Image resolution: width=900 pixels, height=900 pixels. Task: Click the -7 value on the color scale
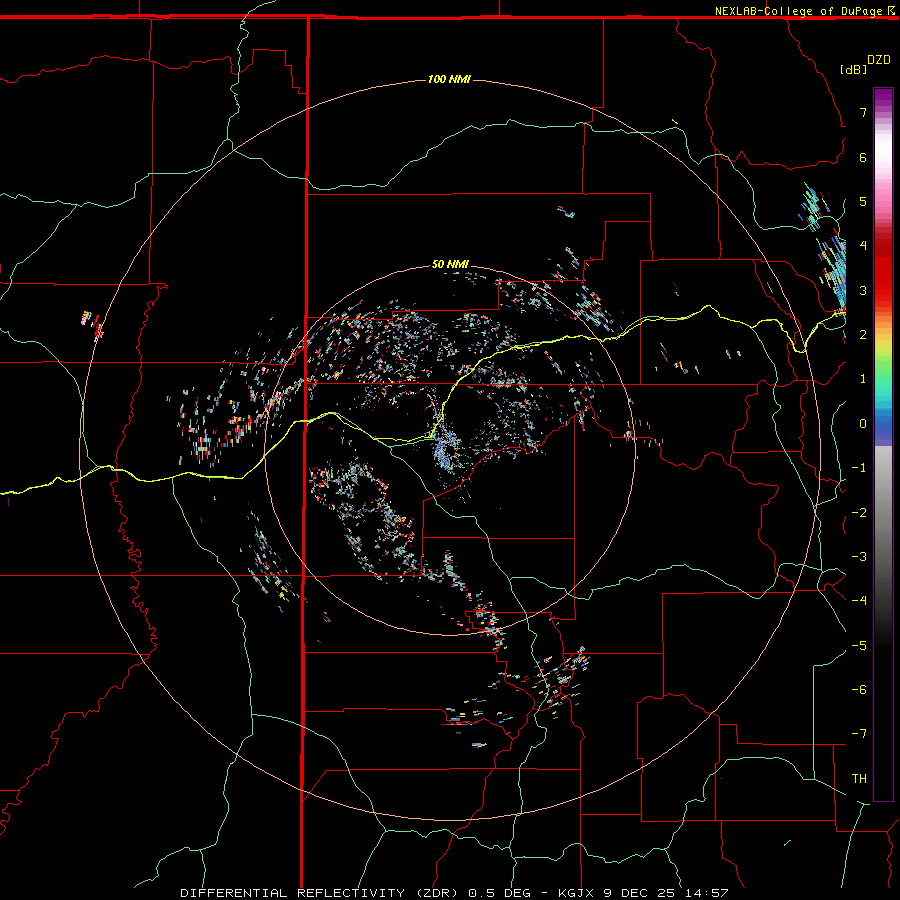click(x=859, y=734)
